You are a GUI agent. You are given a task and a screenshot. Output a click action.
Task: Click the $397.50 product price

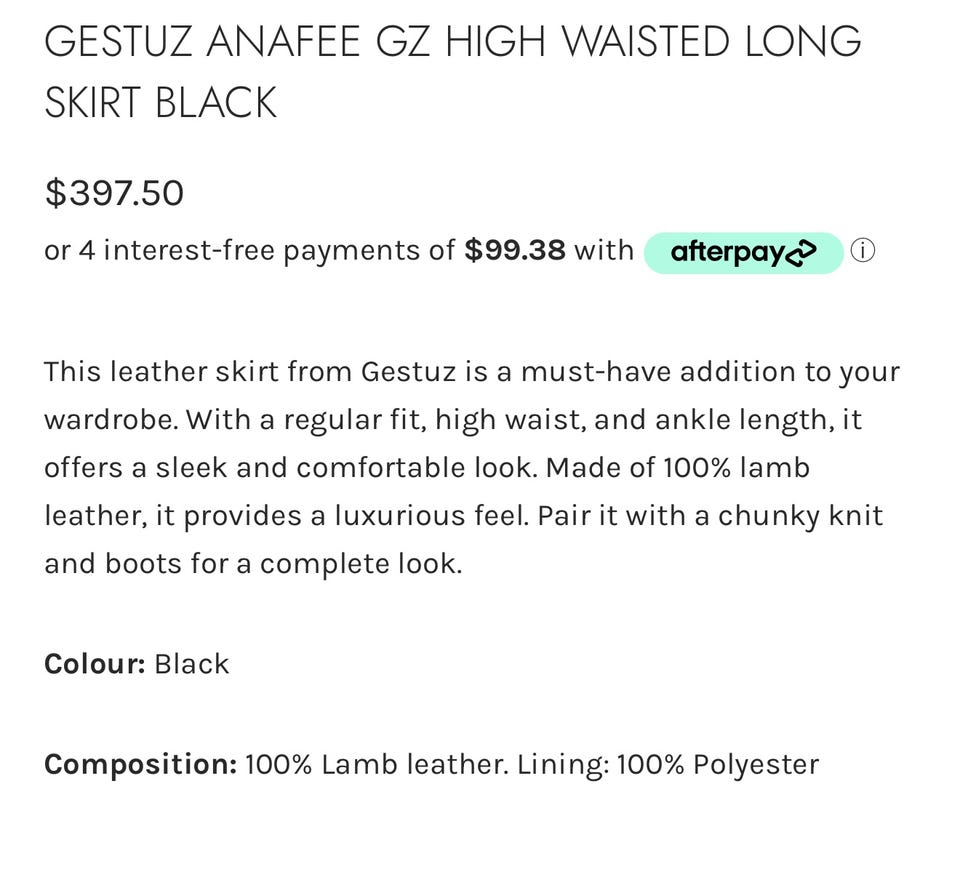pyautogui.click(x=114, y=193)
